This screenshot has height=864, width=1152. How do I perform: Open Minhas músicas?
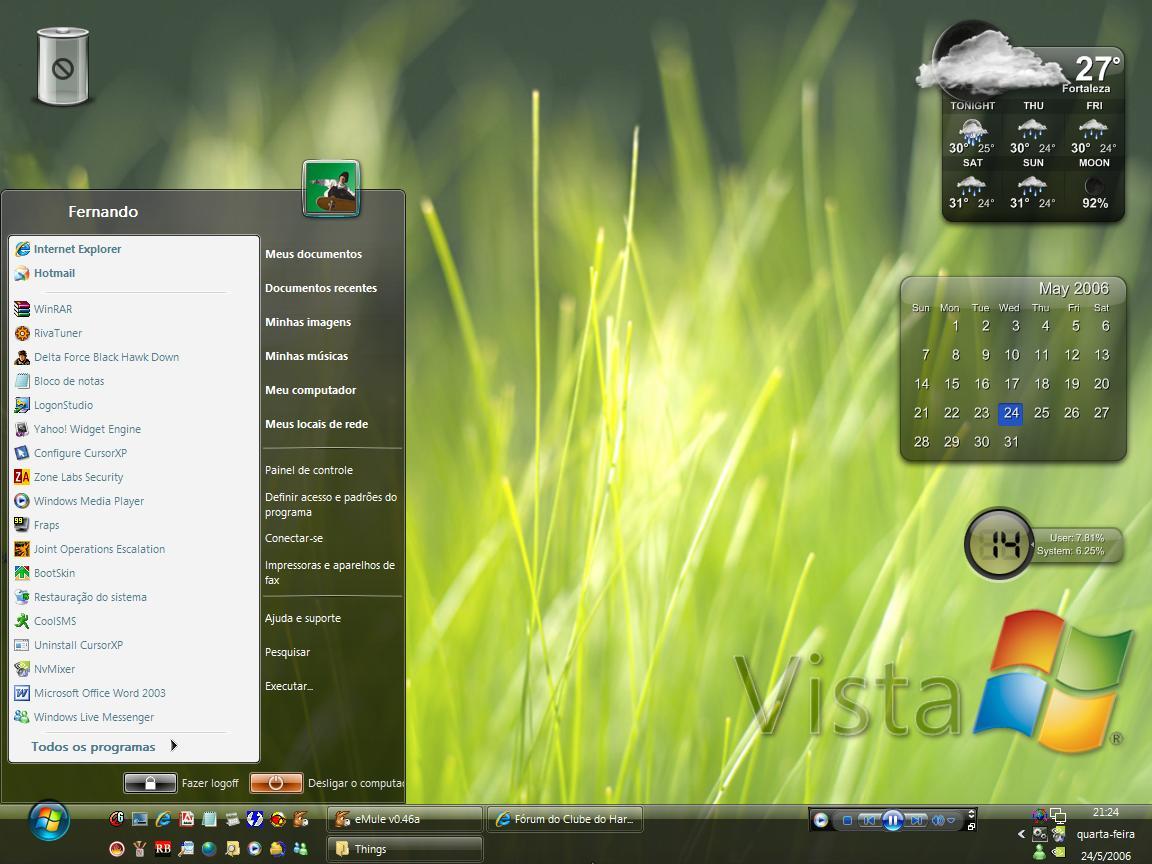pos(306,356)
